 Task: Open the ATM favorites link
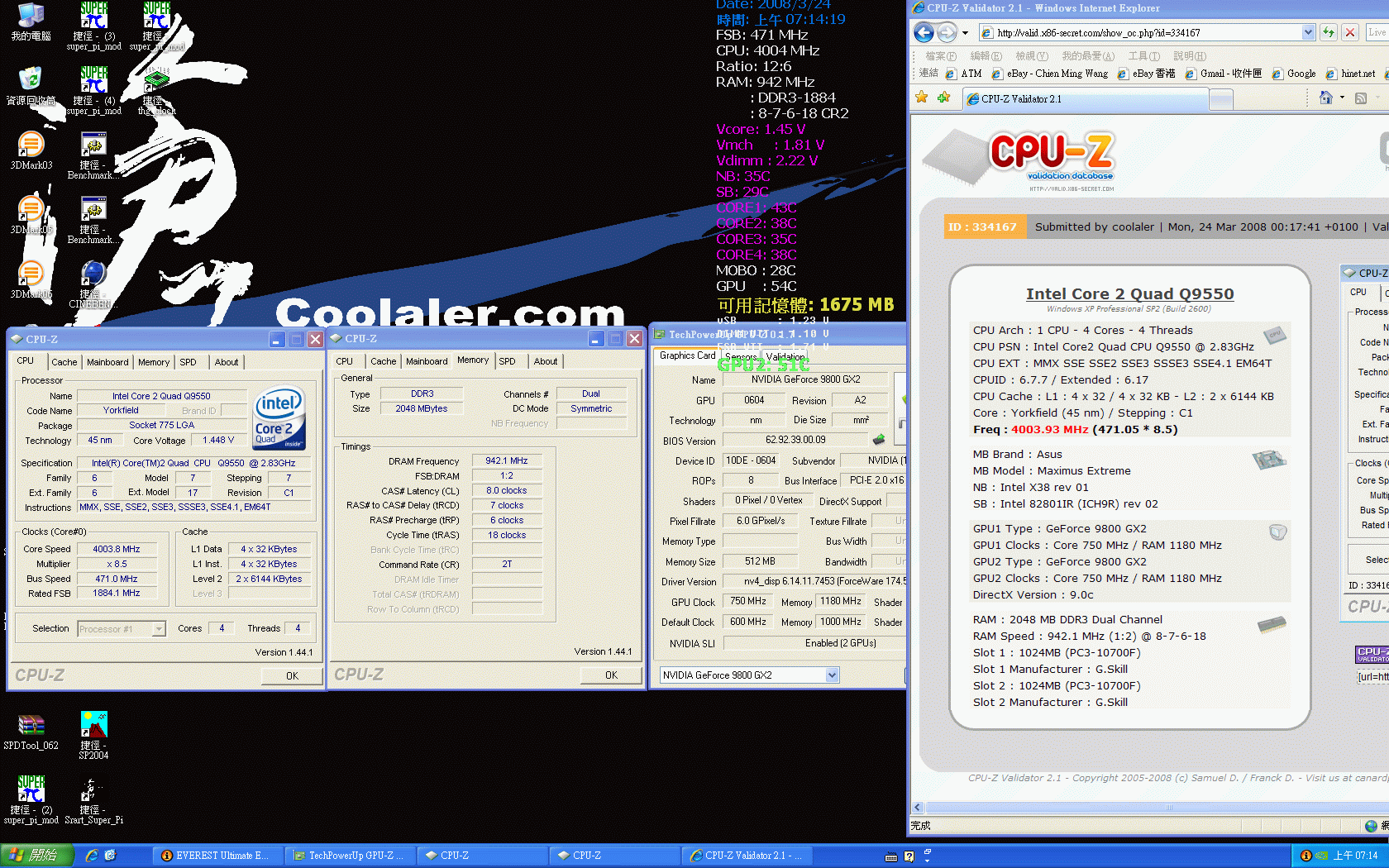pos(964,74)
